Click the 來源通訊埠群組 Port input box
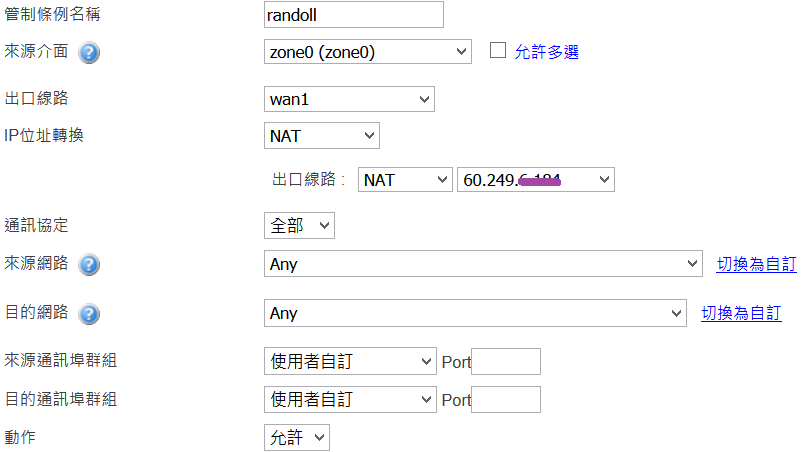Screen dimensions: 810x452 click(505, 362)
